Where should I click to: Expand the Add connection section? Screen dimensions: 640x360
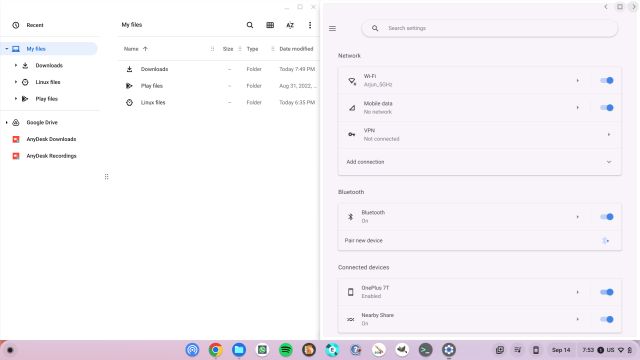point(609,162)
